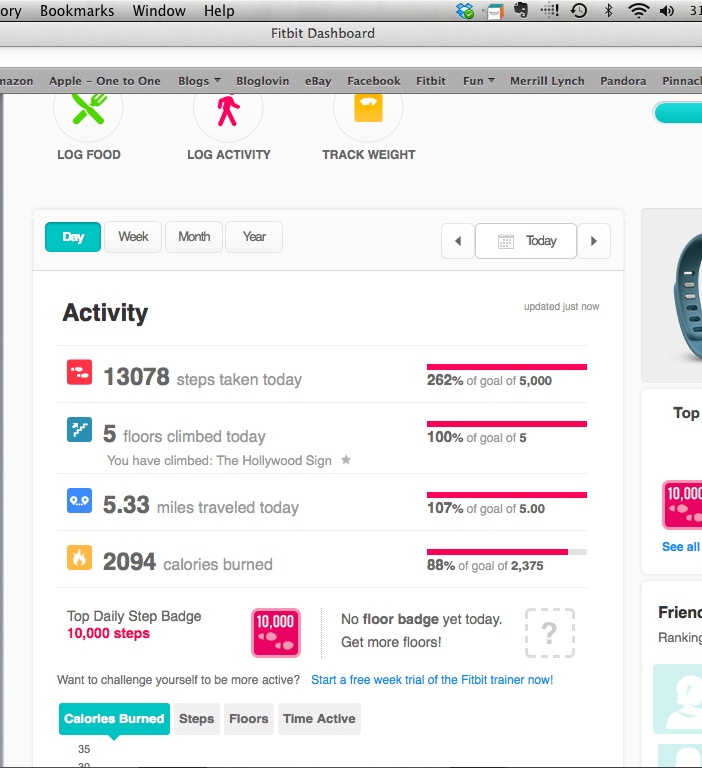The width and height of the screenshot is (702, 768).
Task: Open the Wi-Fi menu bar icon
Action: [x=639, y=10]
